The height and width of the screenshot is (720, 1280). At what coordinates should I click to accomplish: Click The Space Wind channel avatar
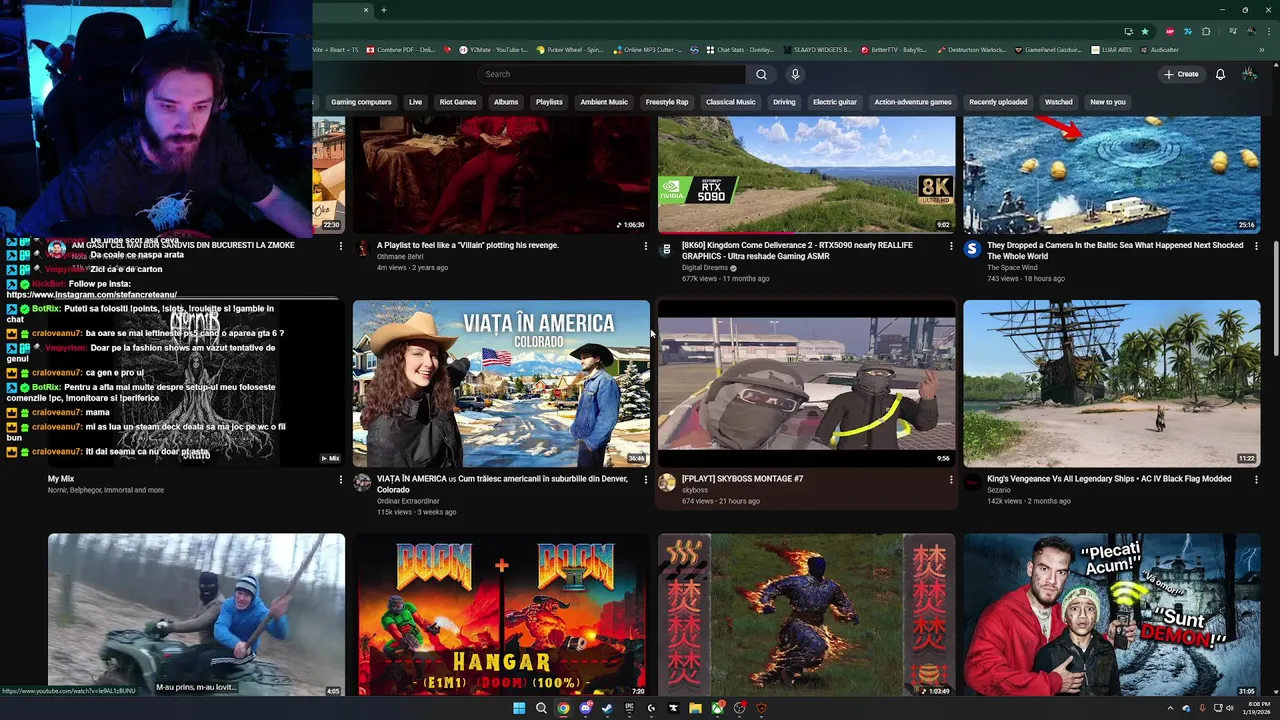point(972,249)
